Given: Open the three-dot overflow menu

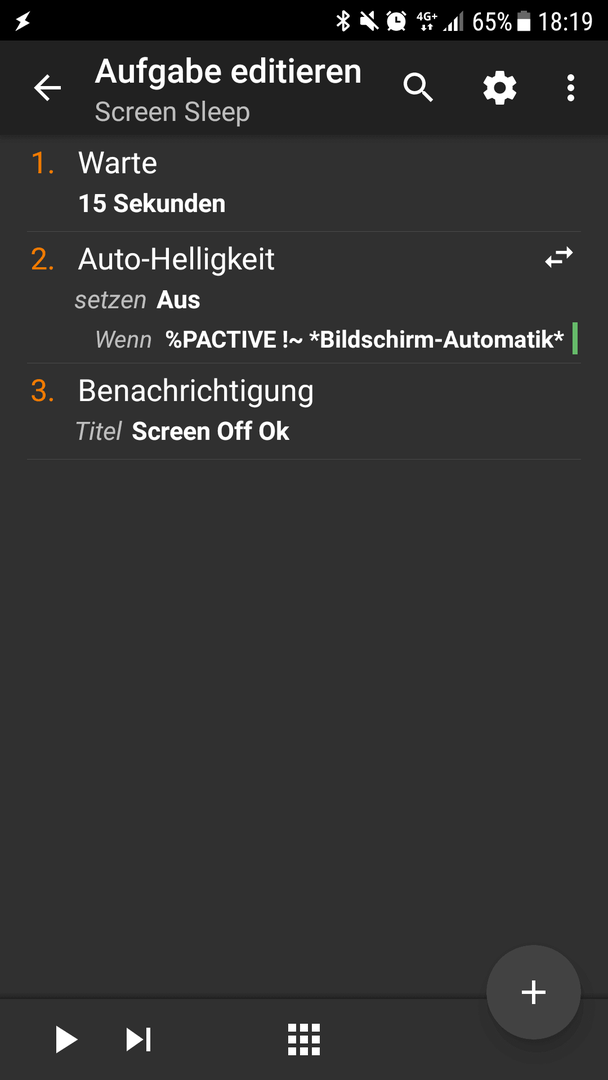Looking at the screenshot, I should (x=570, y=88).
